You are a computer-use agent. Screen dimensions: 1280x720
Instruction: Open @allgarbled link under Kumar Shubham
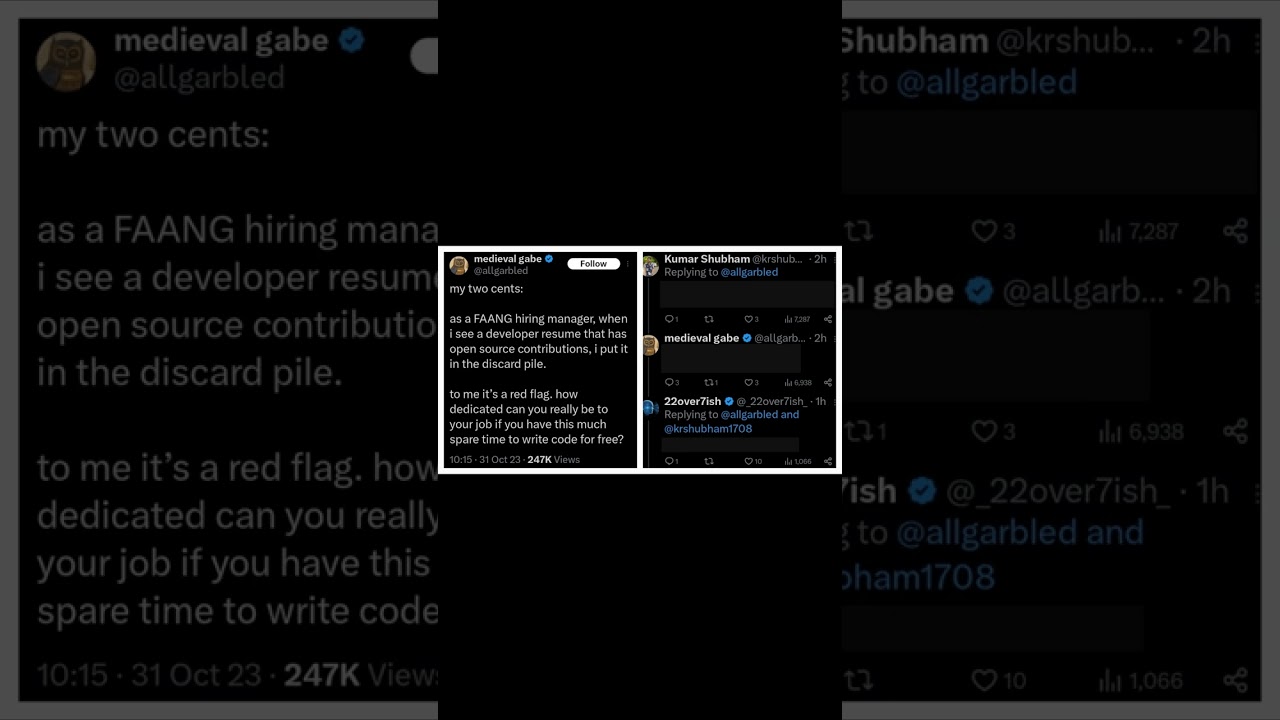tap(749, 272)
